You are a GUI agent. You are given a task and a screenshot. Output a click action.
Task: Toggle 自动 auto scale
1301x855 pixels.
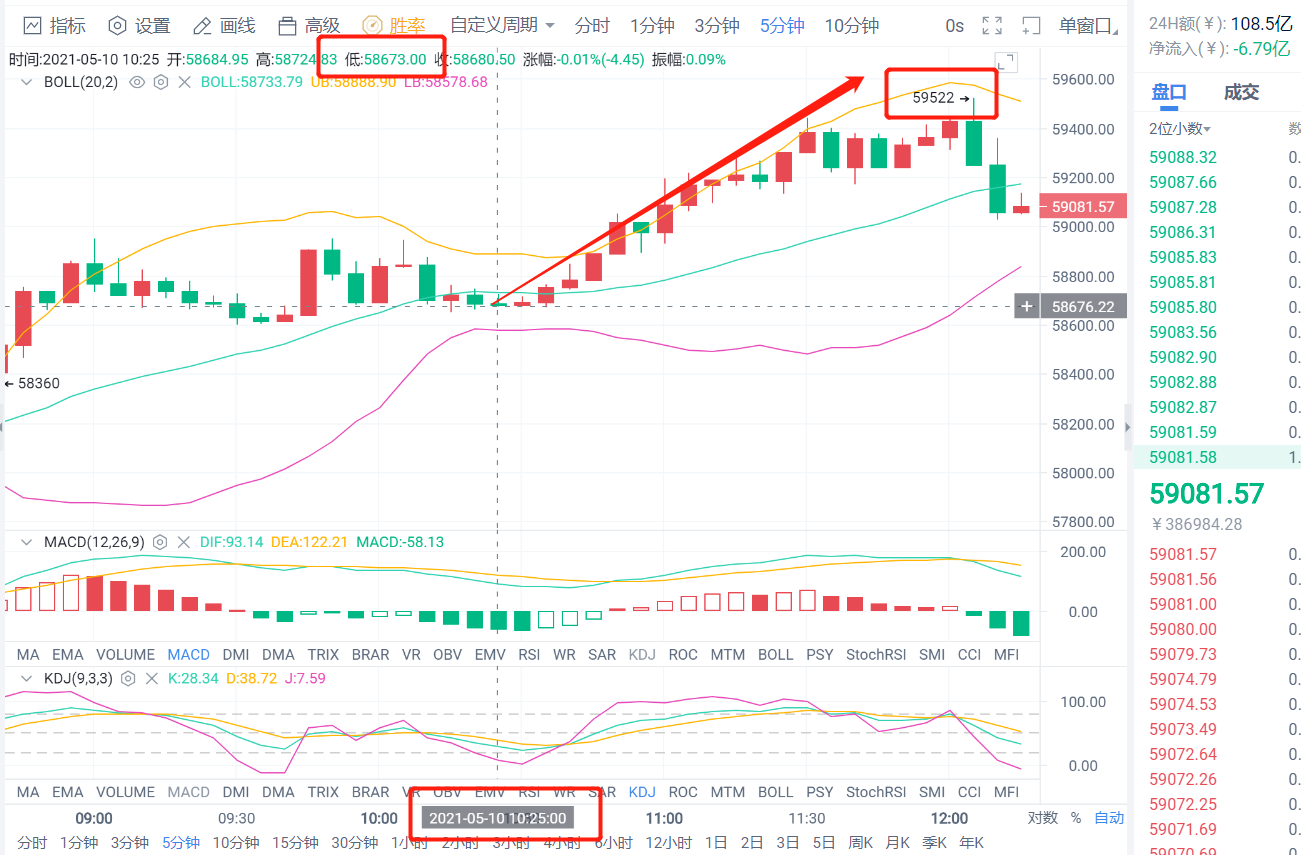click(1109, 817)
